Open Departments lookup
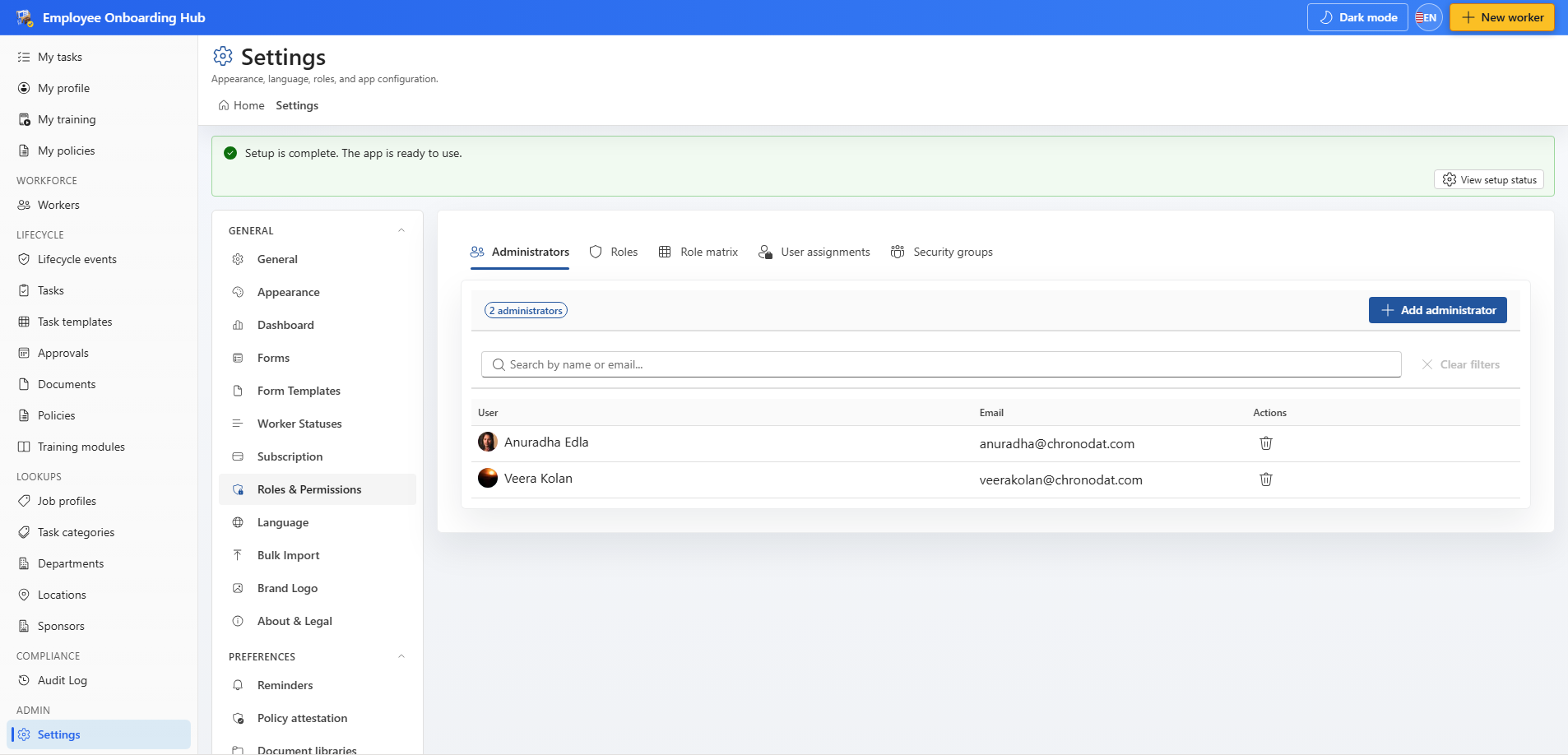Screen dimensions: 1568x755 coord(99,563)
